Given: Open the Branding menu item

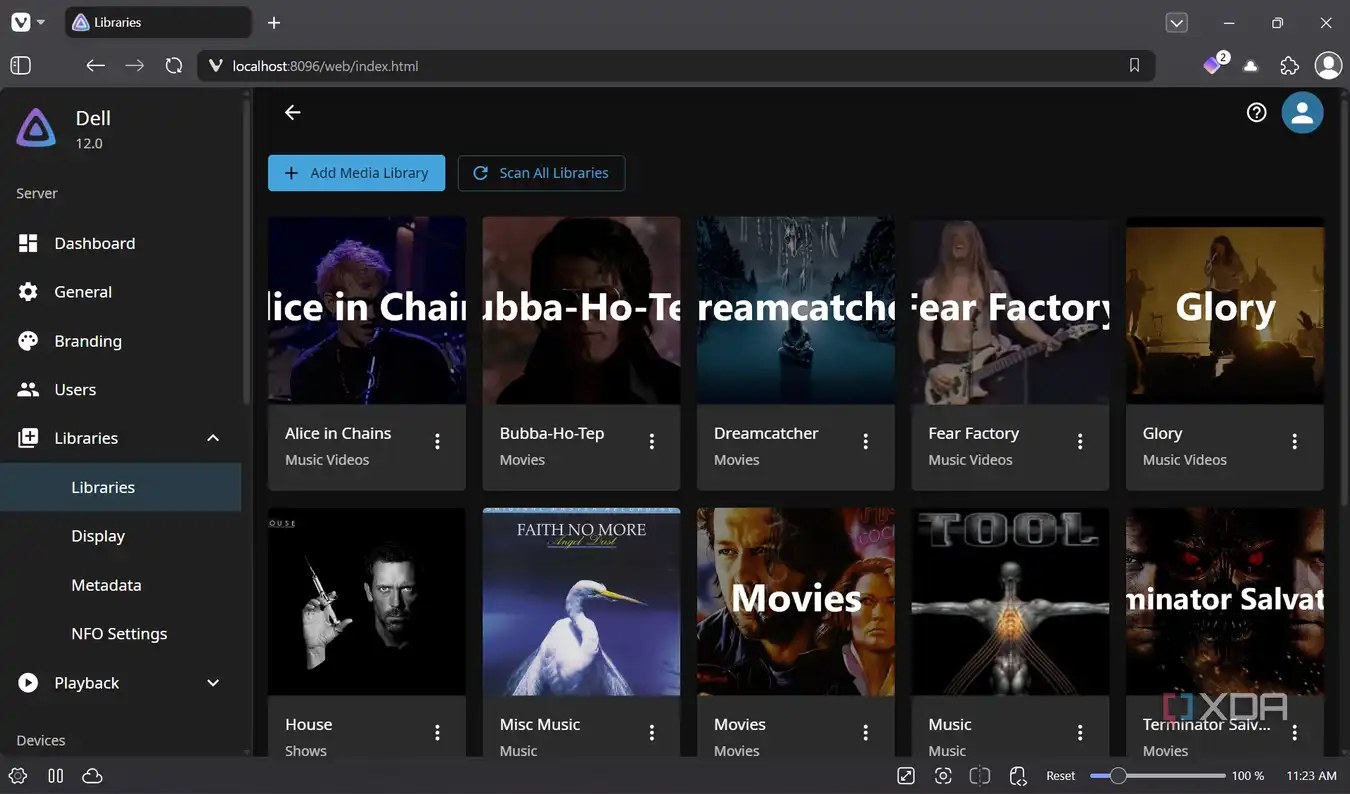Looking at the screenshot, I should 120,341.
